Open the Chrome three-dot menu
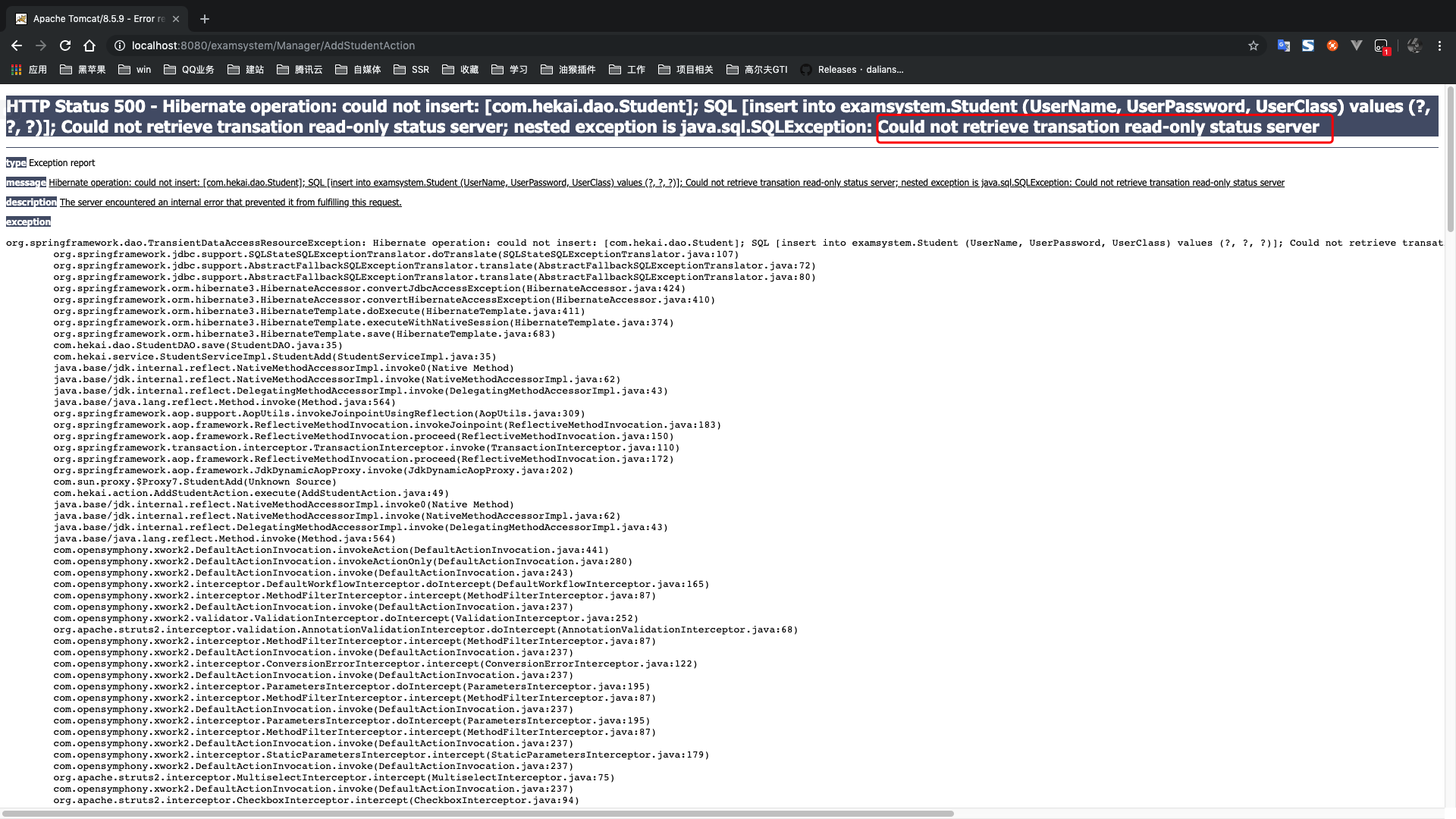 [1439, 45]
